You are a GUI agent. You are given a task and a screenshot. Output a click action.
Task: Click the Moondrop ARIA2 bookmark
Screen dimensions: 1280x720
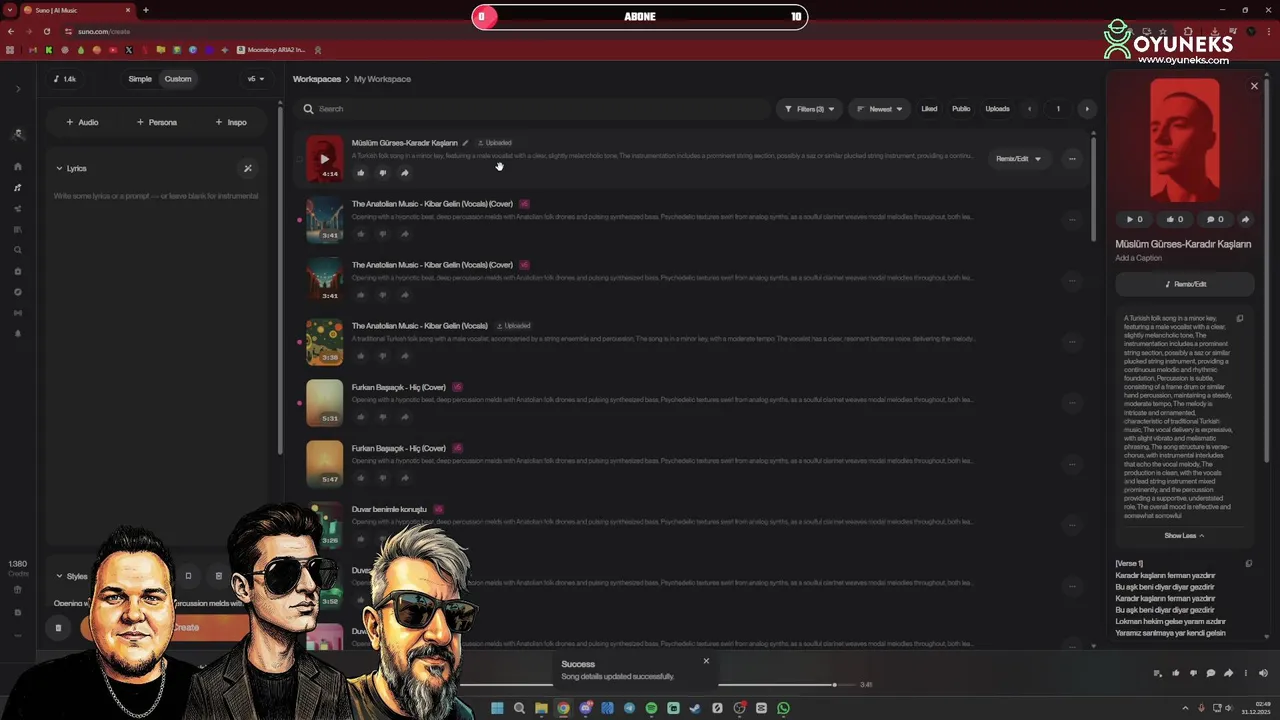click(271, 50)
